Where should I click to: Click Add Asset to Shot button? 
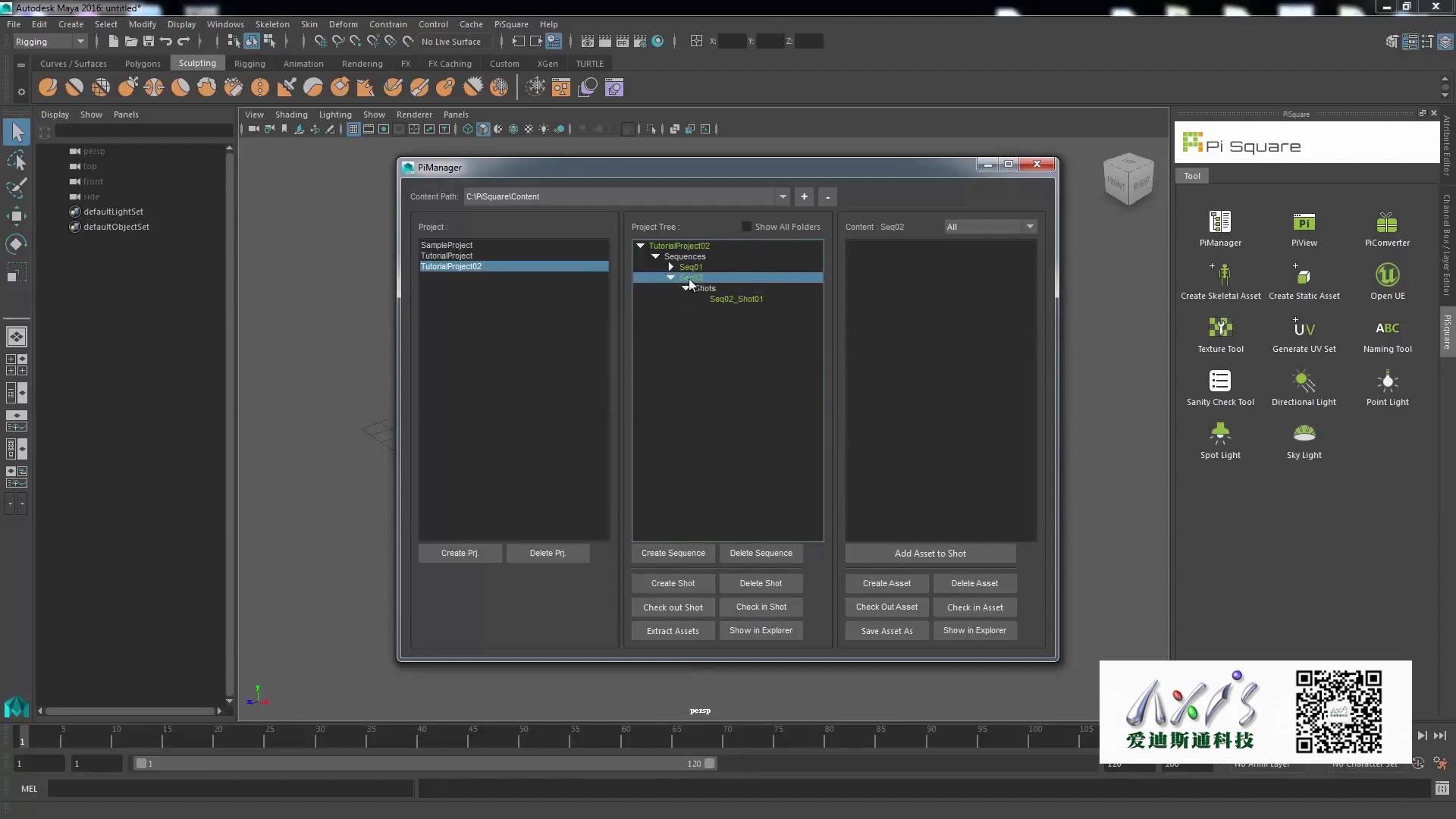pos(930,554)
